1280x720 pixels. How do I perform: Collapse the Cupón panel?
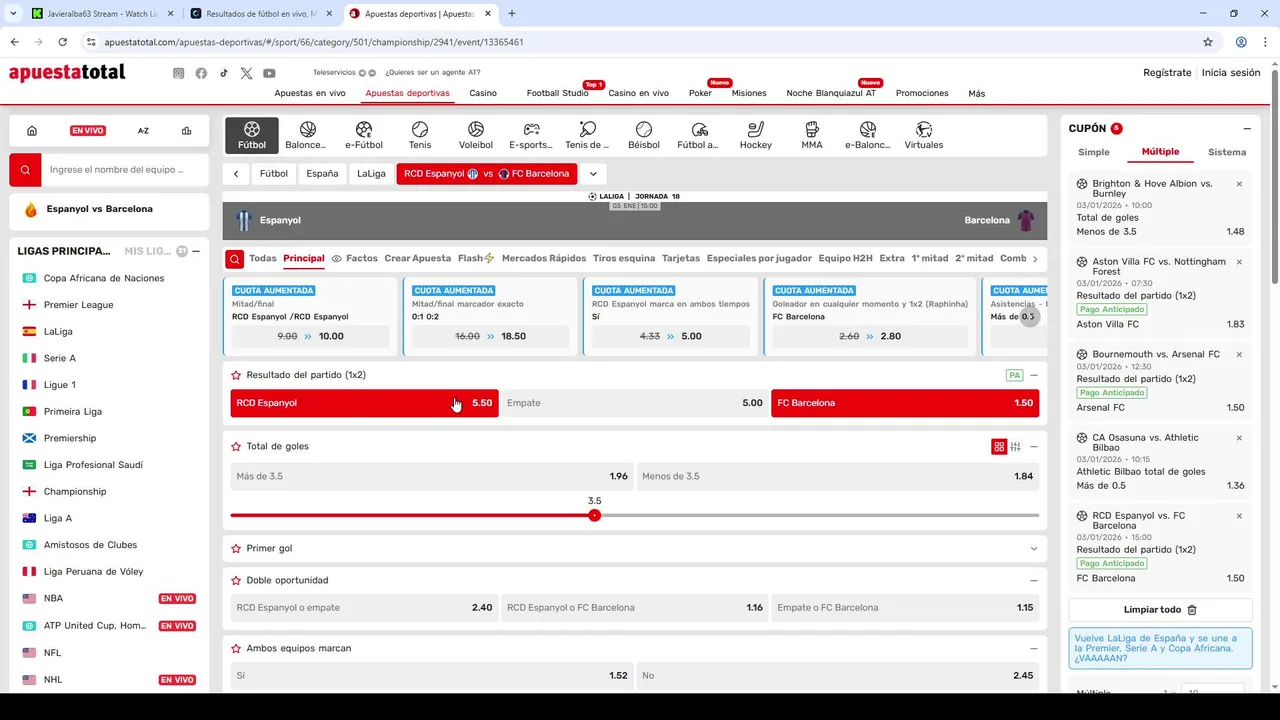(x=1247, y=129)
